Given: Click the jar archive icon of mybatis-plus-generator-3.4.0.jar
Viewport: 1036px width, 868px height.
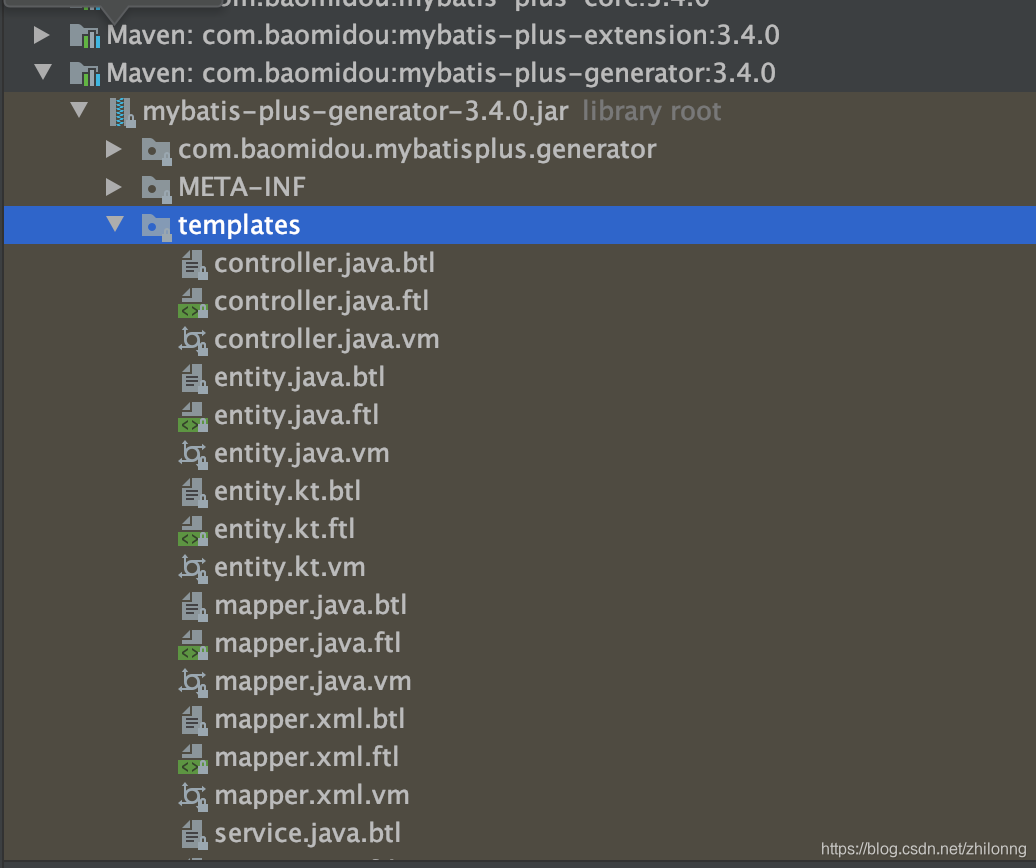Looking at the screenshot, I should [122, 112].
